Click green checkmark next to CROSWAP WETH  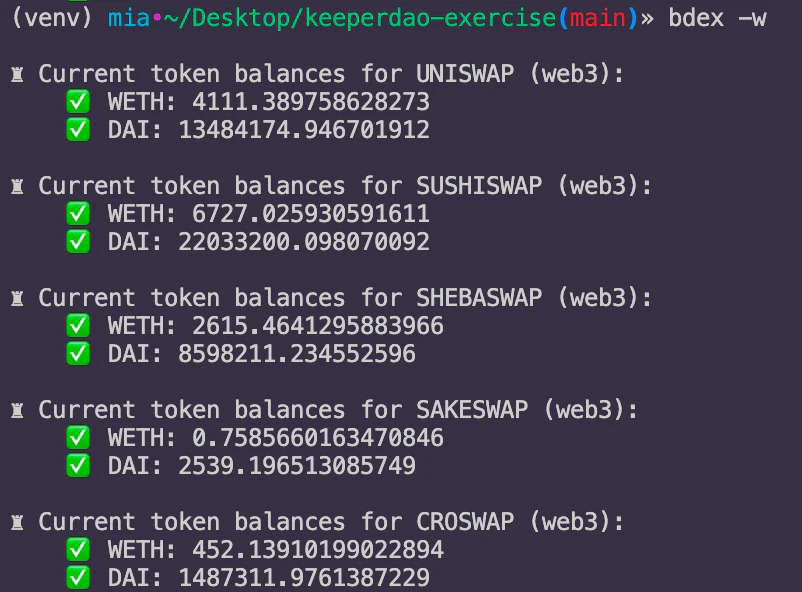point(78,550)
